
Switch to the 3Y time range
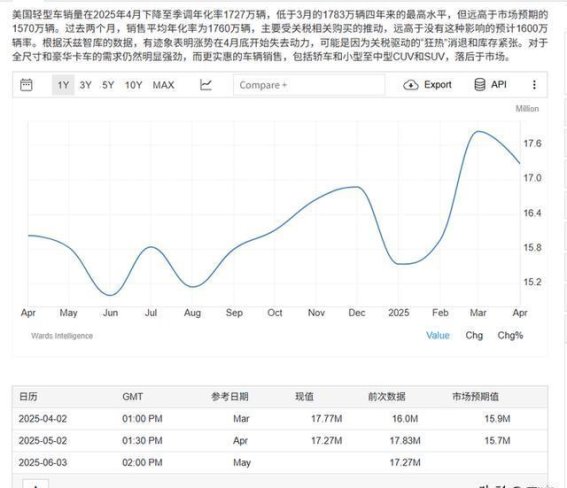85,85
